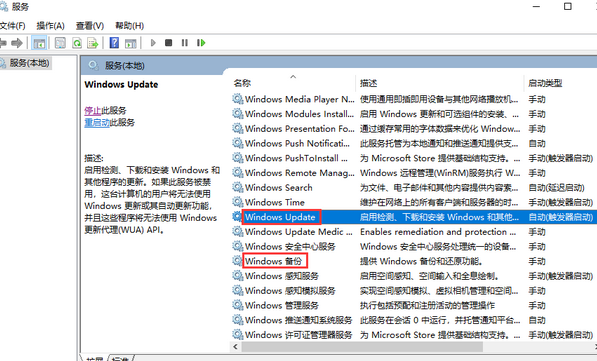Viewport: 597px width, 361px height.
Task: Restart service using the green restart icon
Action: click(x=201, y=43)
